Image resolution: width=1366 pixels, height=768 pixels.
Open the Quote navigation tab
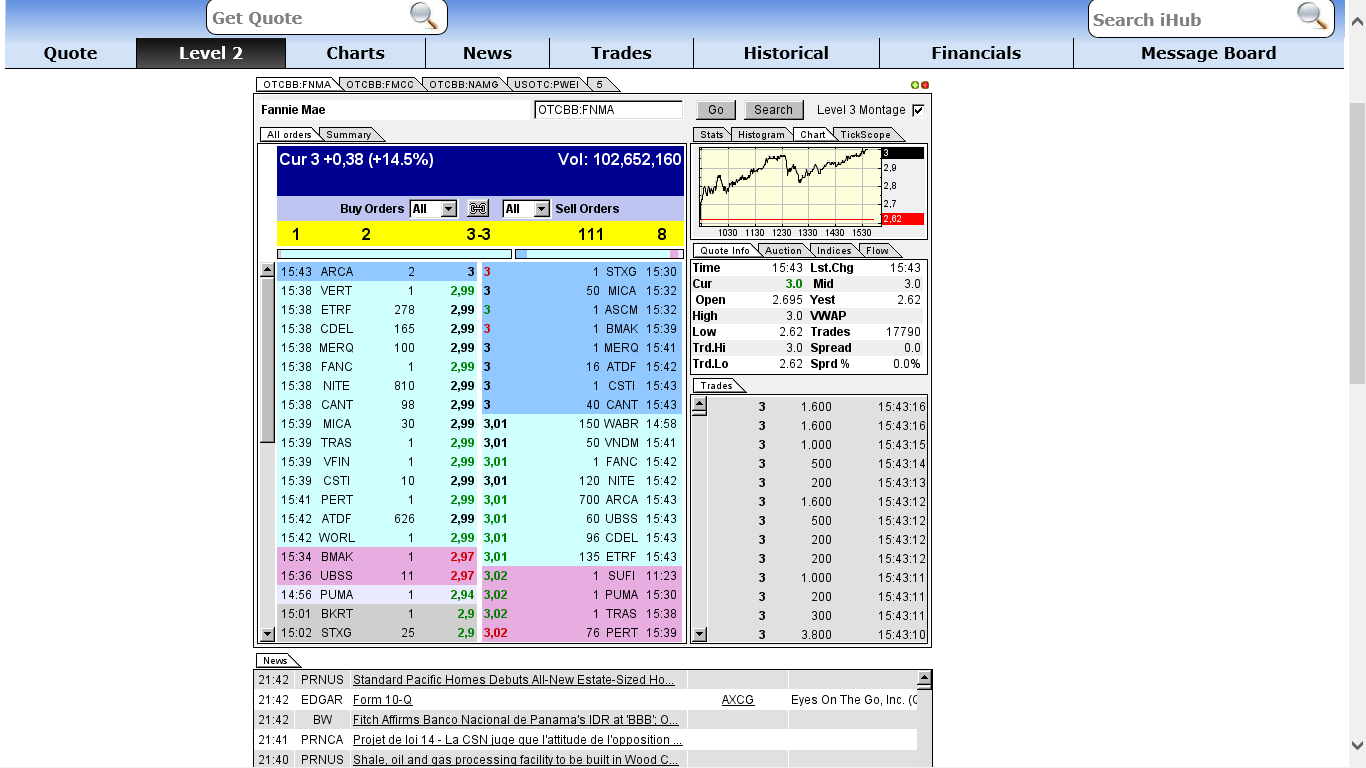[70, 53]
